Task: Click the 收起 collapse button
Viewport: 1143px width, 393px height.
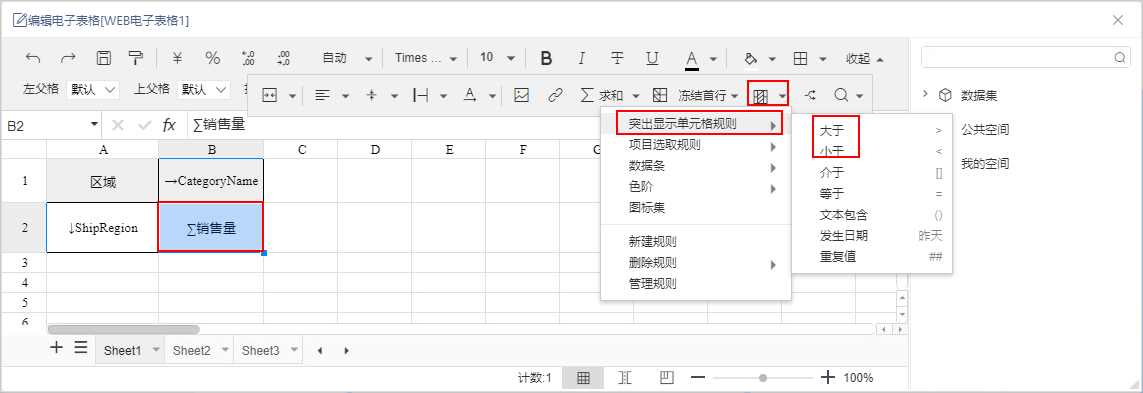Action: coord(865,58)
